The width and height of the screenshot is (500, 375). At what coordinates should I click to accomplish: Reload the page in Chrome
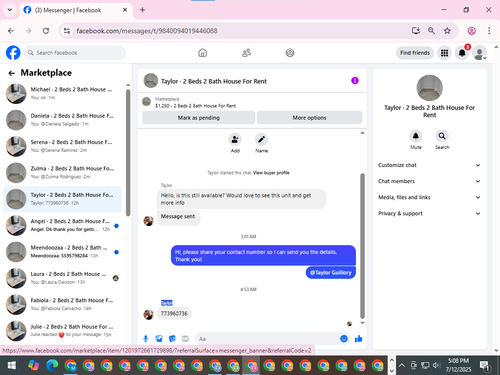pos(46,31)
